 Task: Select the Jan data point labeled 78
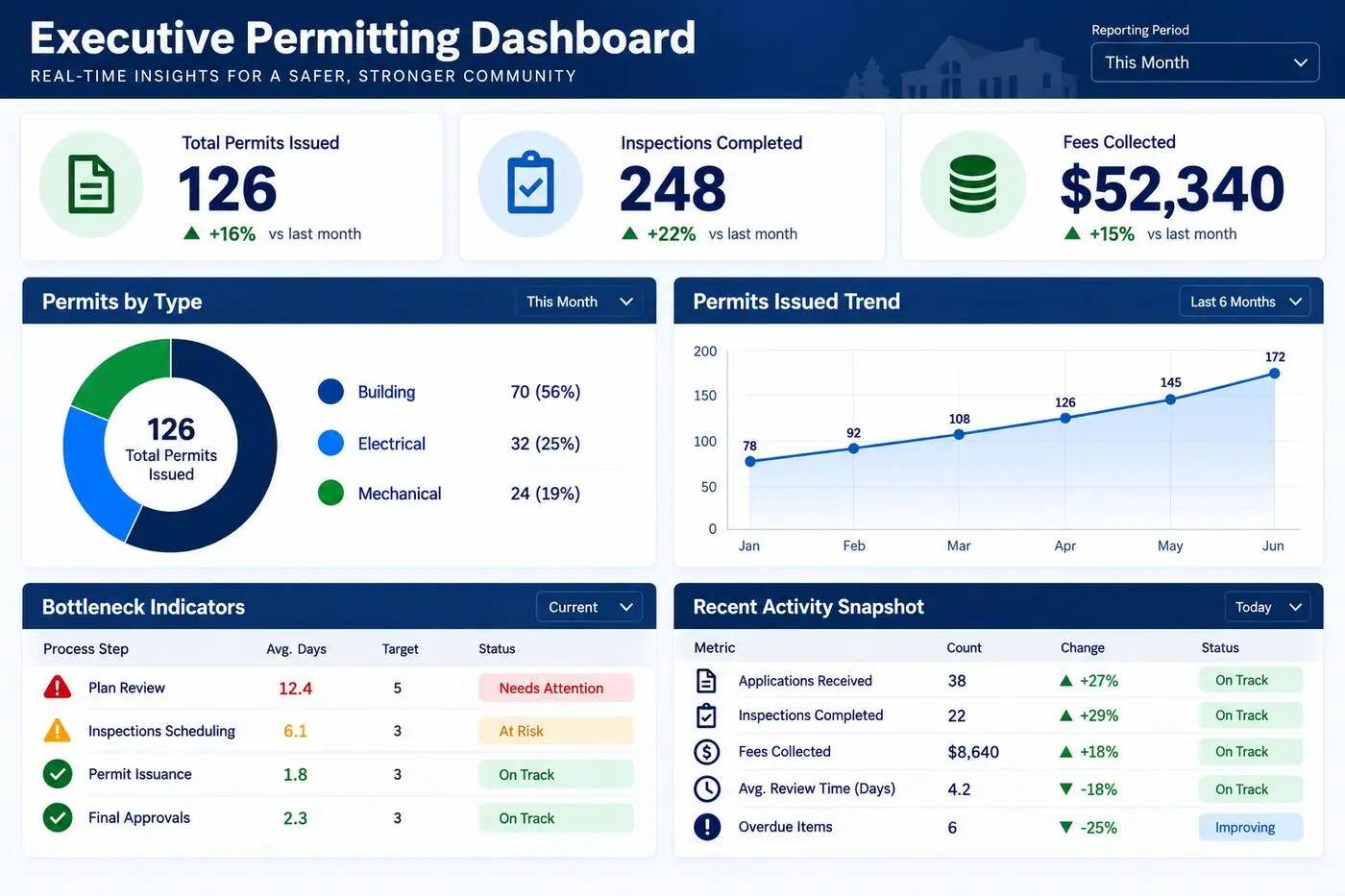click(750, 462)
